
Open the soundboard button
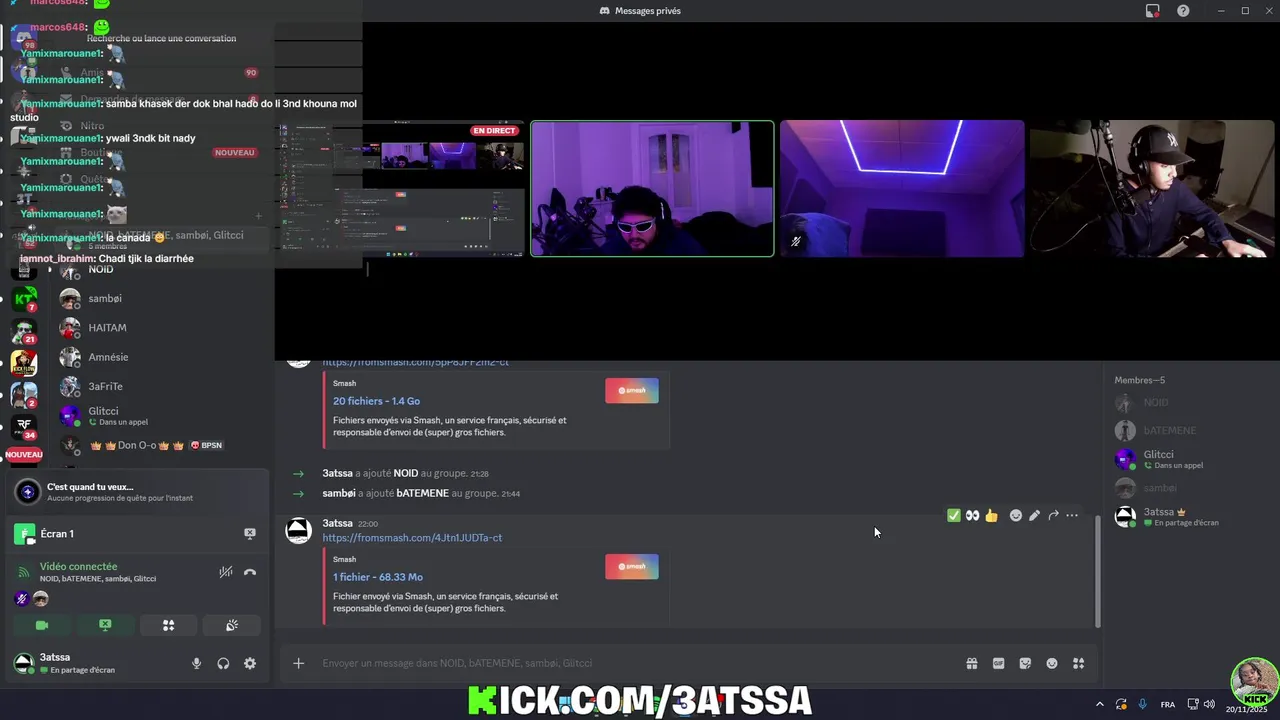231,625
